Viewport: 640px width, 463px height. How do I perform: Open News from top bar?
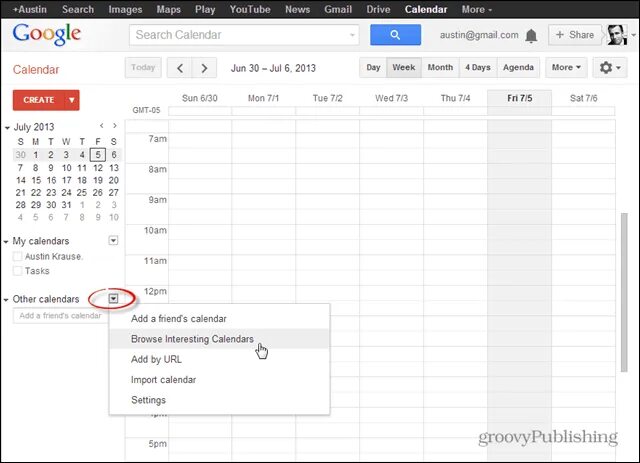pos(298,9)
